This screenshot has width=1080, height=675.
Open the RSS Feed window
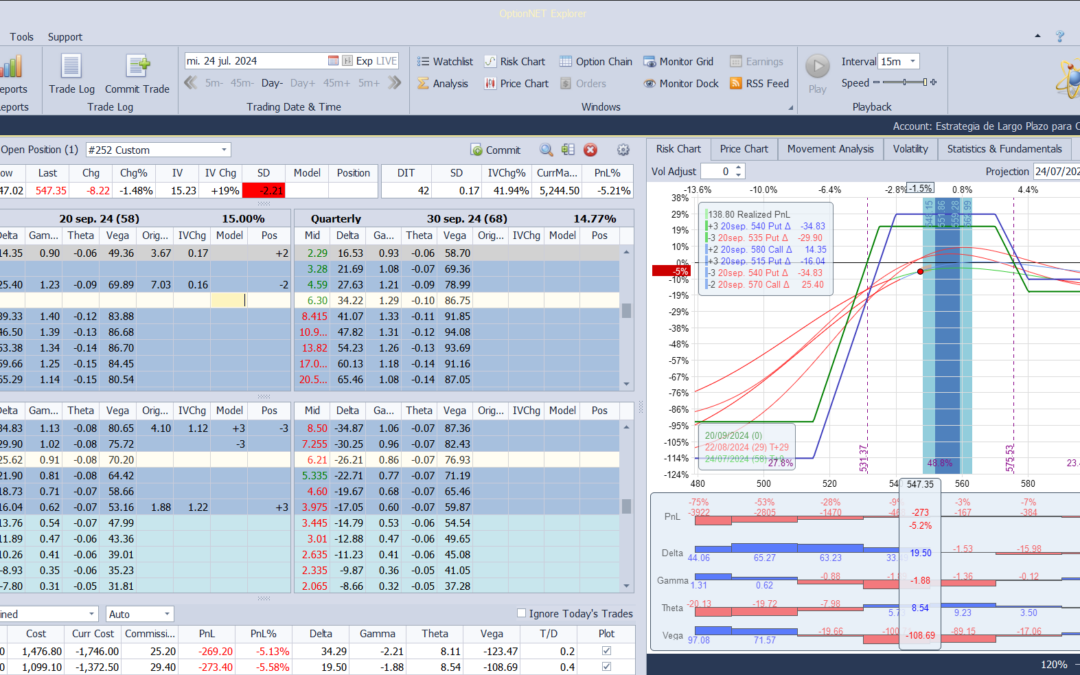[x=759, y=83]
